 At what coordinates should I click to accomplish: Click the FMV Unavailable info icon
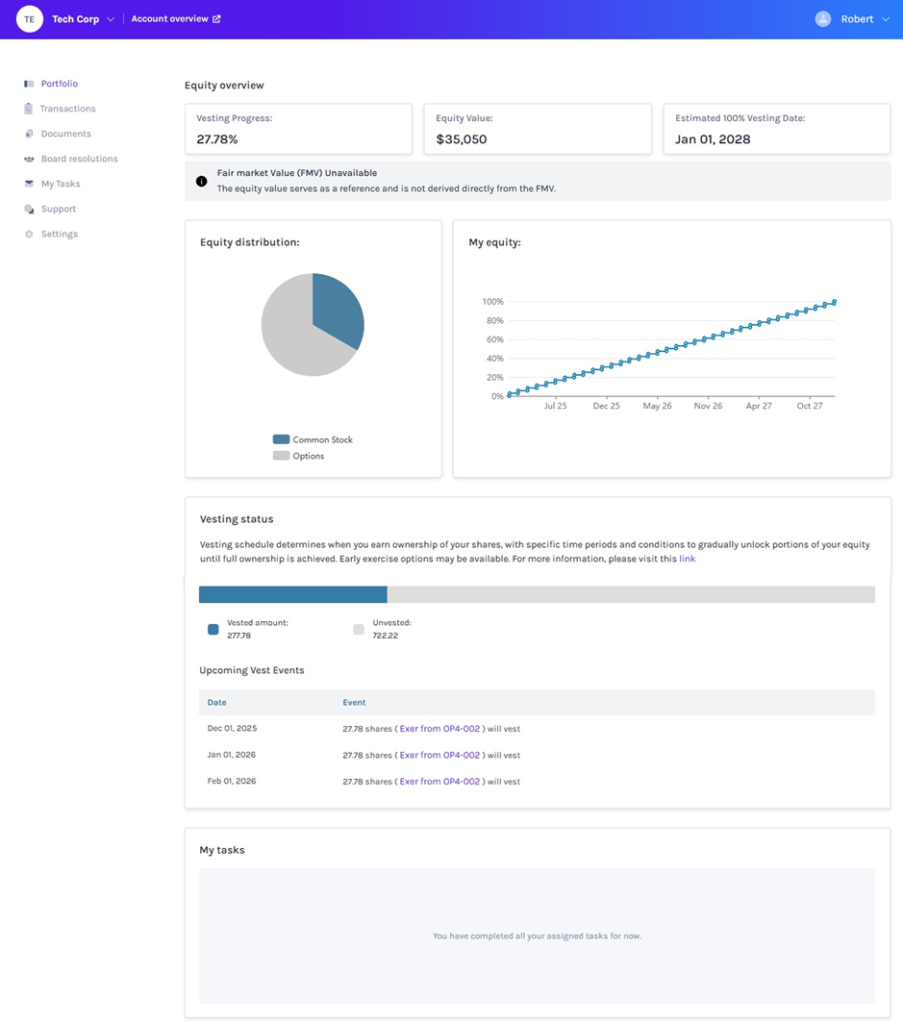click(x=201, y=181)
